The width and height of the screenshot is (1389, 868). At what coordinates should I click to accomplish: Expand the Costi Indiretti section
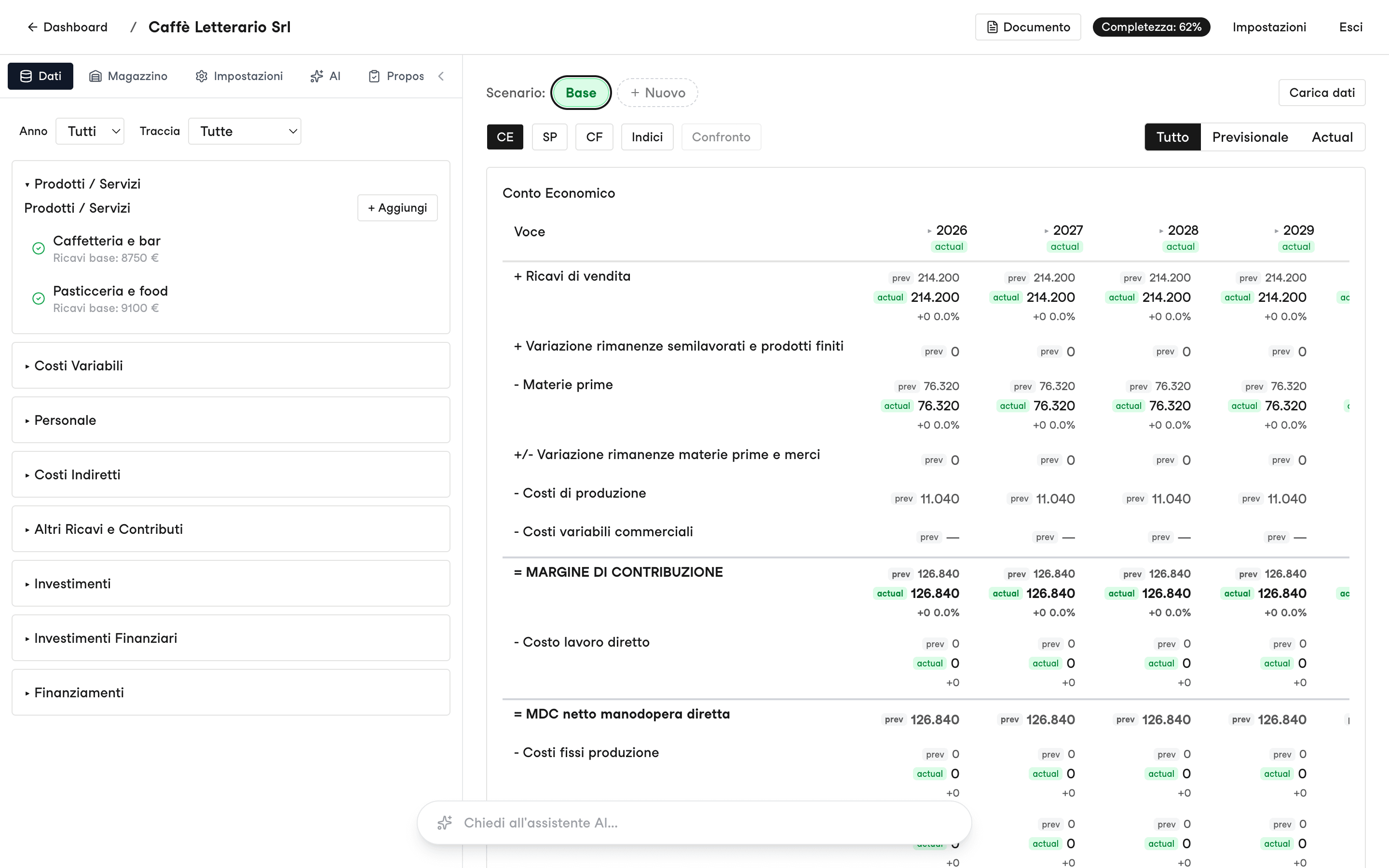pyautogui.click(x=231, y=474)
